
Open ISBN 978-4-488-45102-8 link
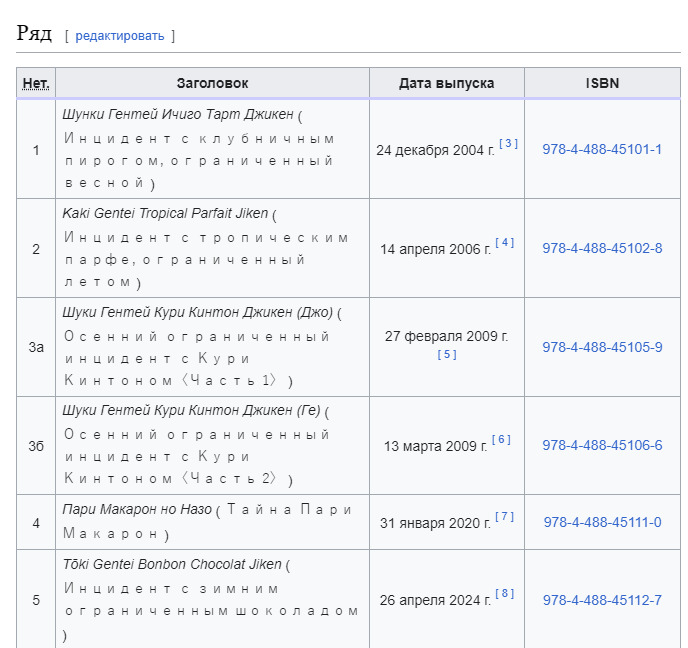602,248
